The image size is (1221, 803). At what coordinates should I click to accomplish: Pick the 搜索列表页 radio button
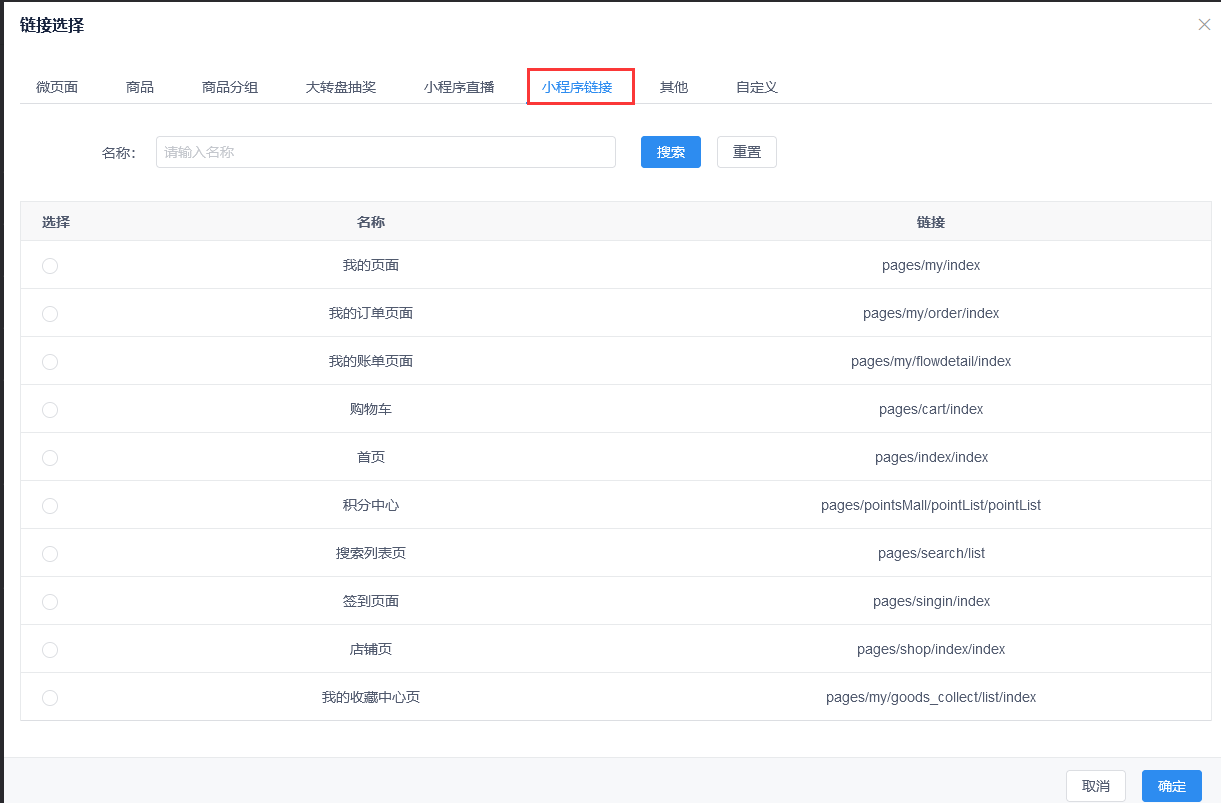pos(50,554)
